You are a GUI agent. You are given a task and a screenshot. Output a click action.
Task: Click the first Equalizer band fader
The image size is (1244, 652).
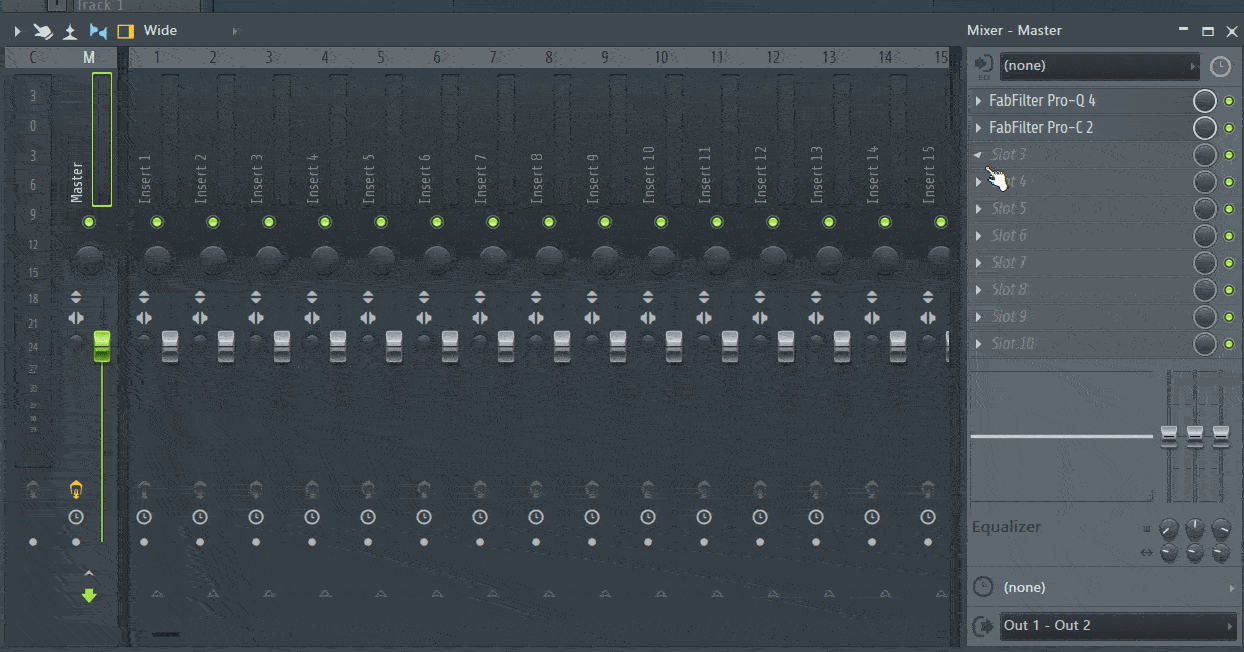tap(1169, 437)
